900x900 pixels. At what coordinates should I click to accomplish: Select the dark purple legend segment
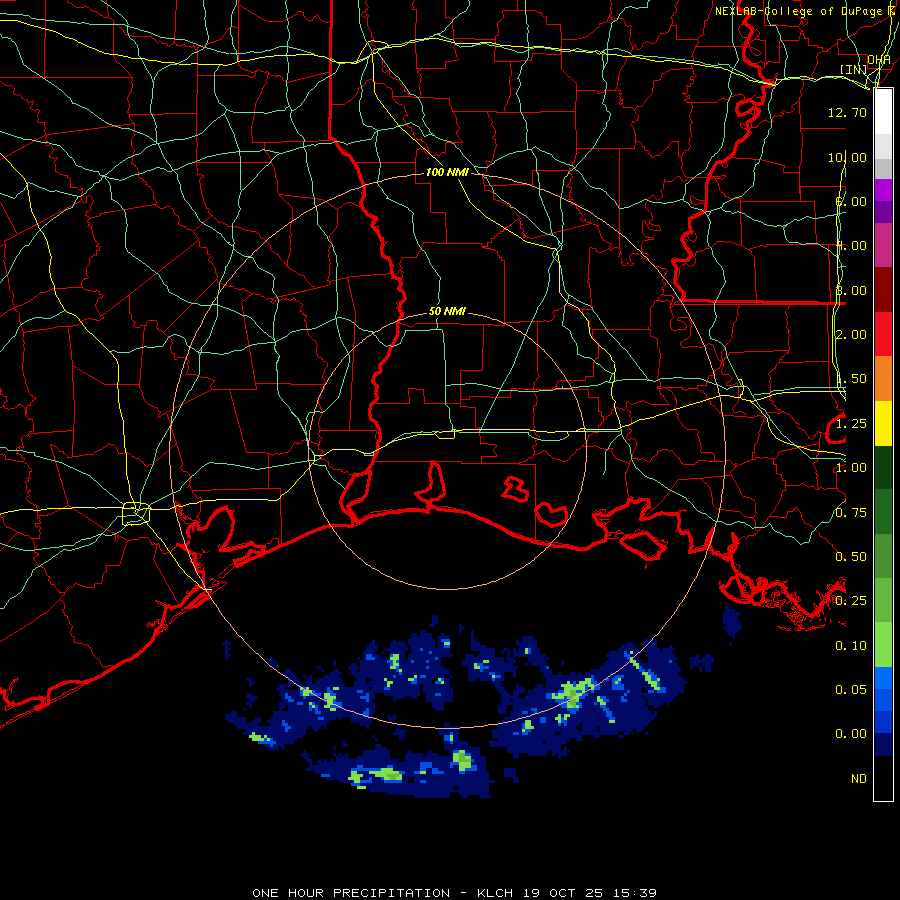coord(883,212)
